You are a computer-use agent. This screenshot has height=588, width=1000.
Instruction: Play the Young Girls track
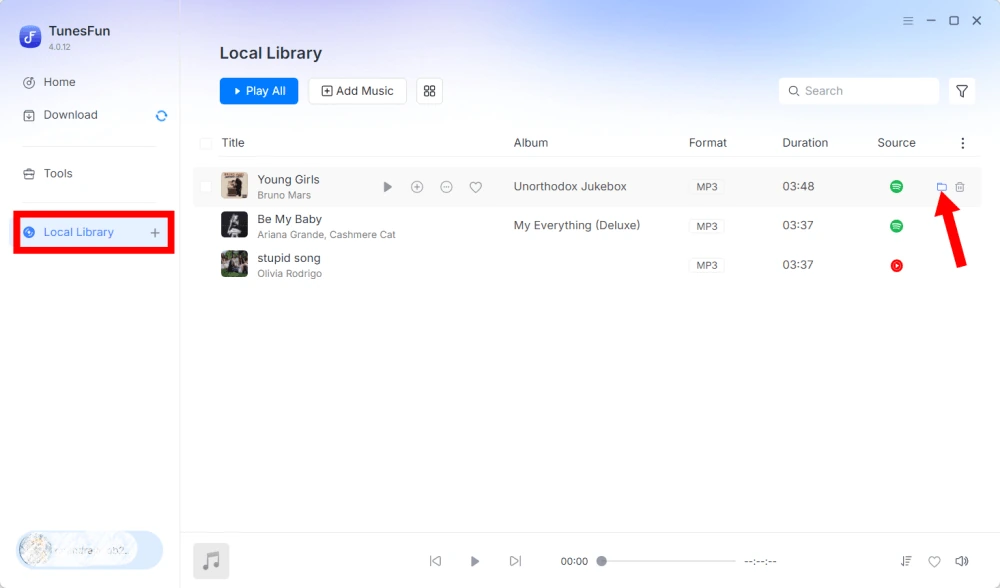coord(387,187)
